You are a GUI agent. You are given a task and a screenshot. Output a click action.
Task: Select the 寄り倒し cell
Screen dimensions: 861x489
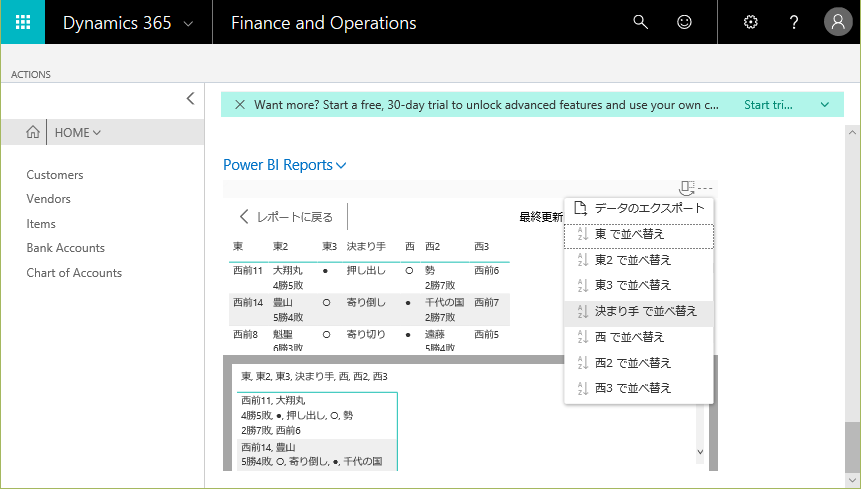click(366, 302)
